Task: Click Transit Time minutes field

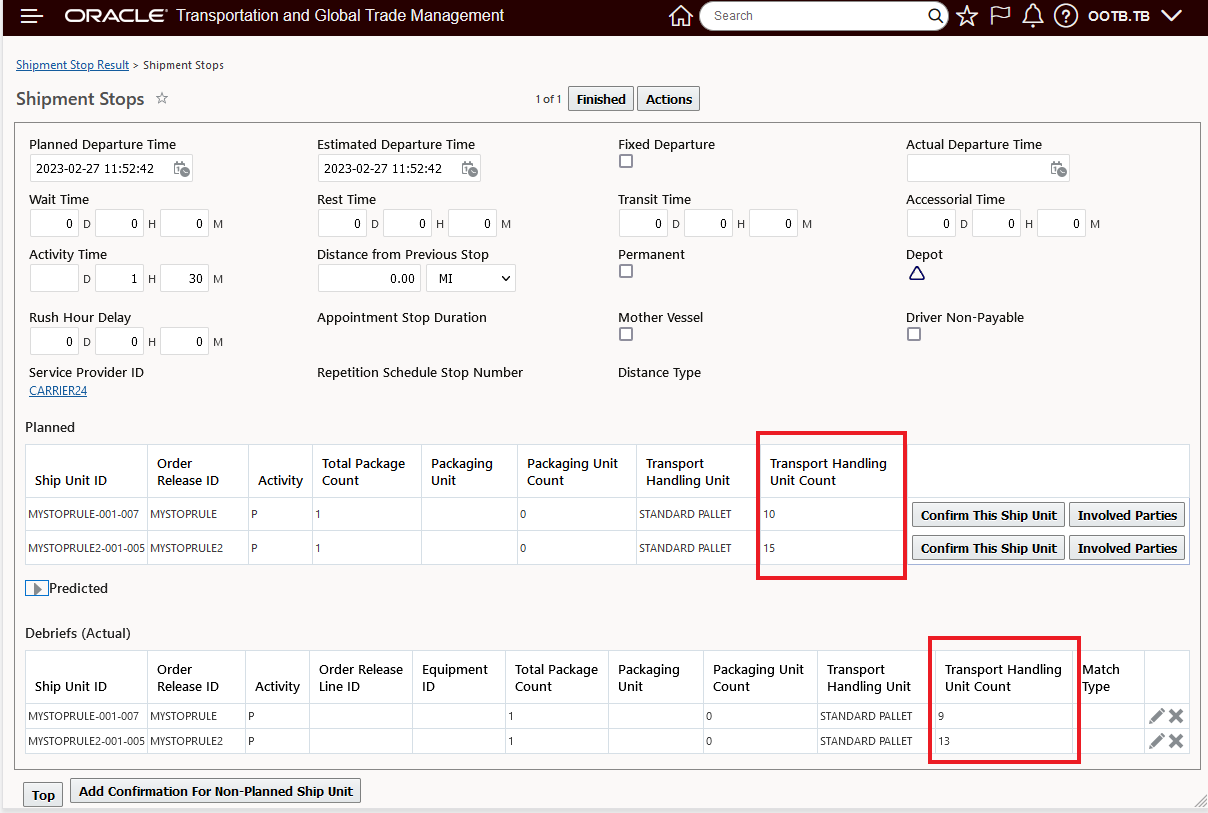Action: click(773, 223)
